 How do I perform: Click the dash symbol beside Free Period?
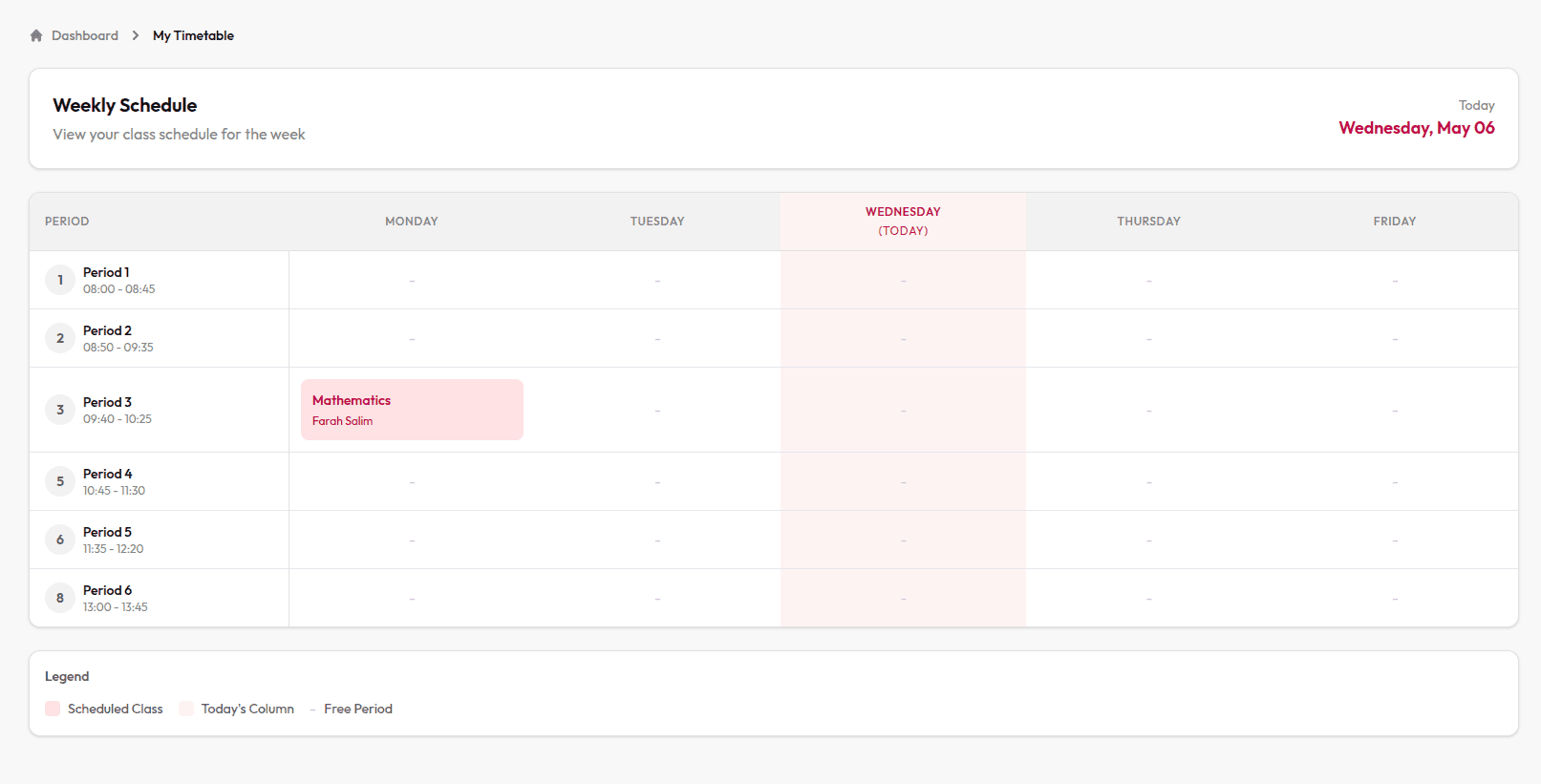pos(312,710)
